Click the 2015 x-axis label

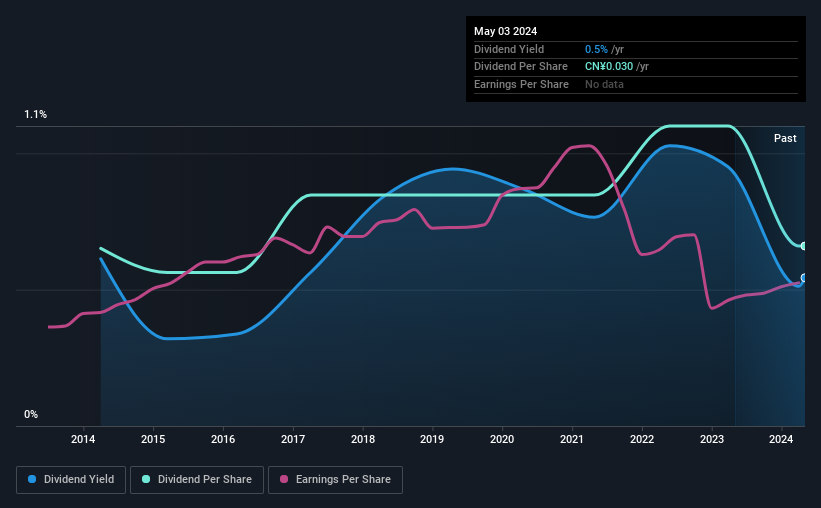[x=153, y=439]
